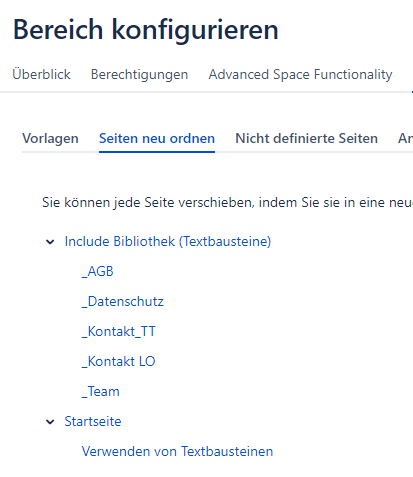Collapse the Include Bibliothek tree chevron
Viewport: 413px width, 477px height.
[x=50, y=242]
